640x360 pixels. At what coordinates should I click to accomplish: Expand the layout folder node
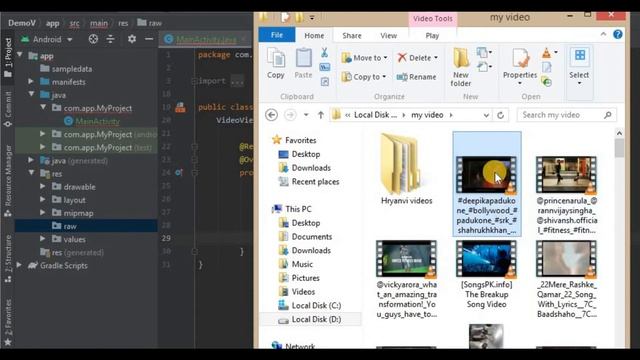click(42, 200)
